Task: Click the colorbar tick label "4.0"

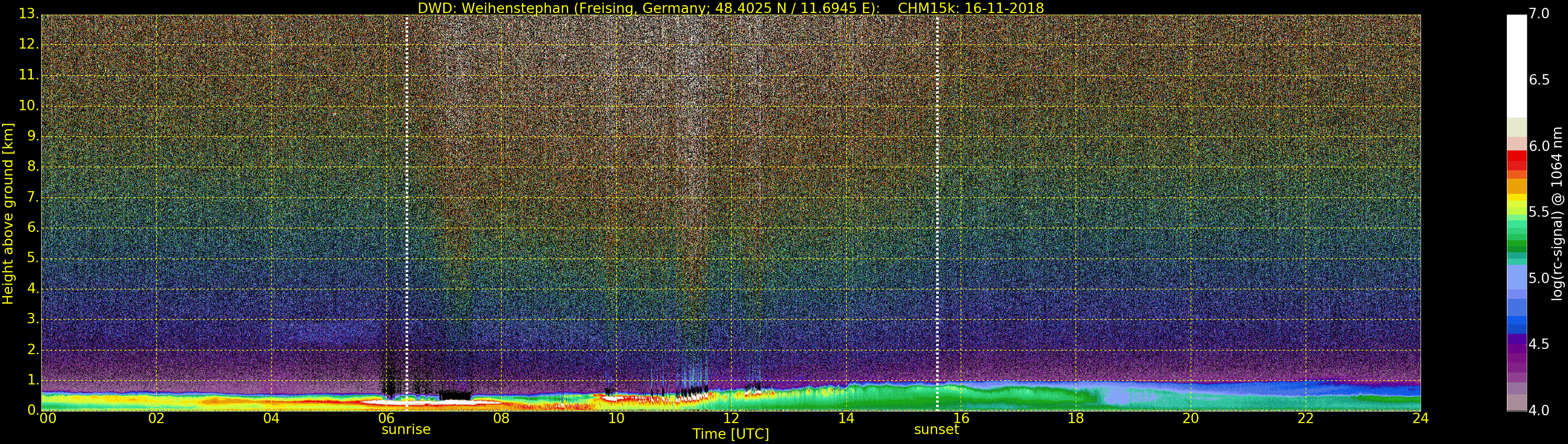Action: (1539, 411)
